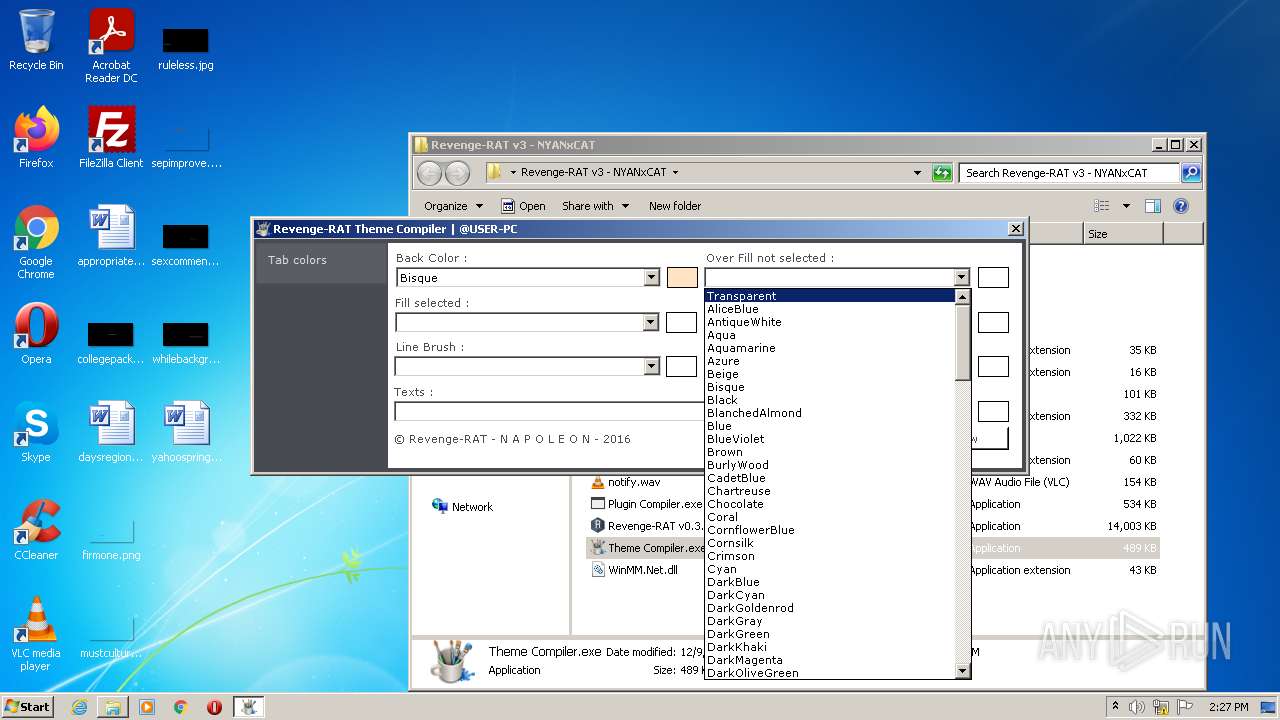This screenshot has height=720, width=1280.
Task: Select the notify.wav file
Action: pyautogui.click(x=625, y=482)
